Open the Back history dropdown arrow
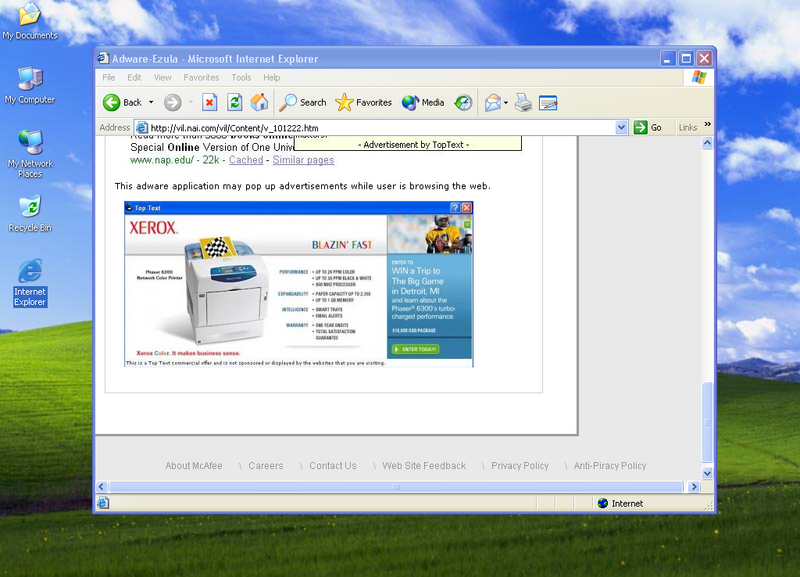 (151, 103)
